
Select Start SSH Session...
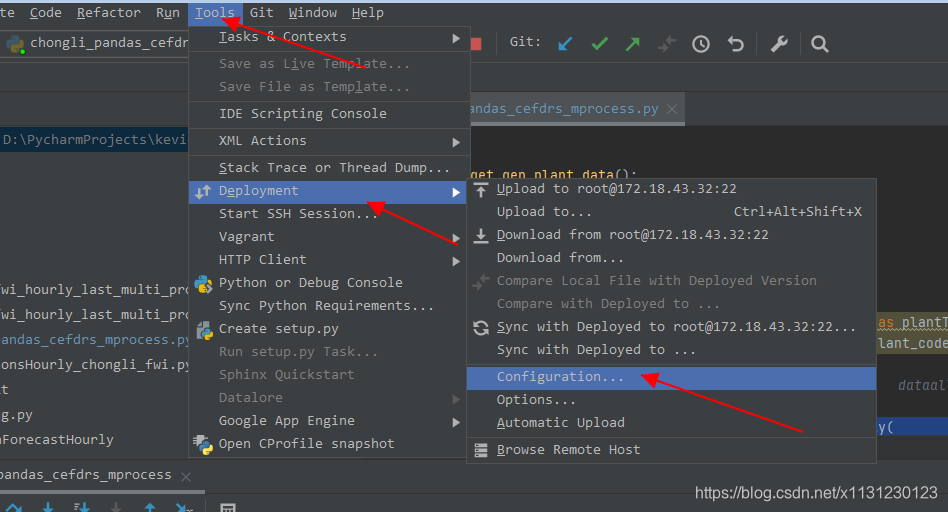[329, 214]
